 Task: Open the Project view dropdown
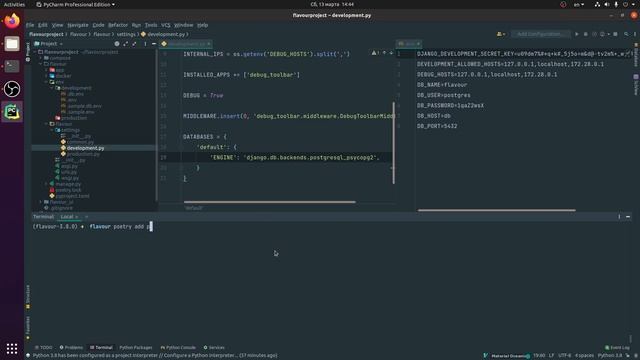(49, 44)
